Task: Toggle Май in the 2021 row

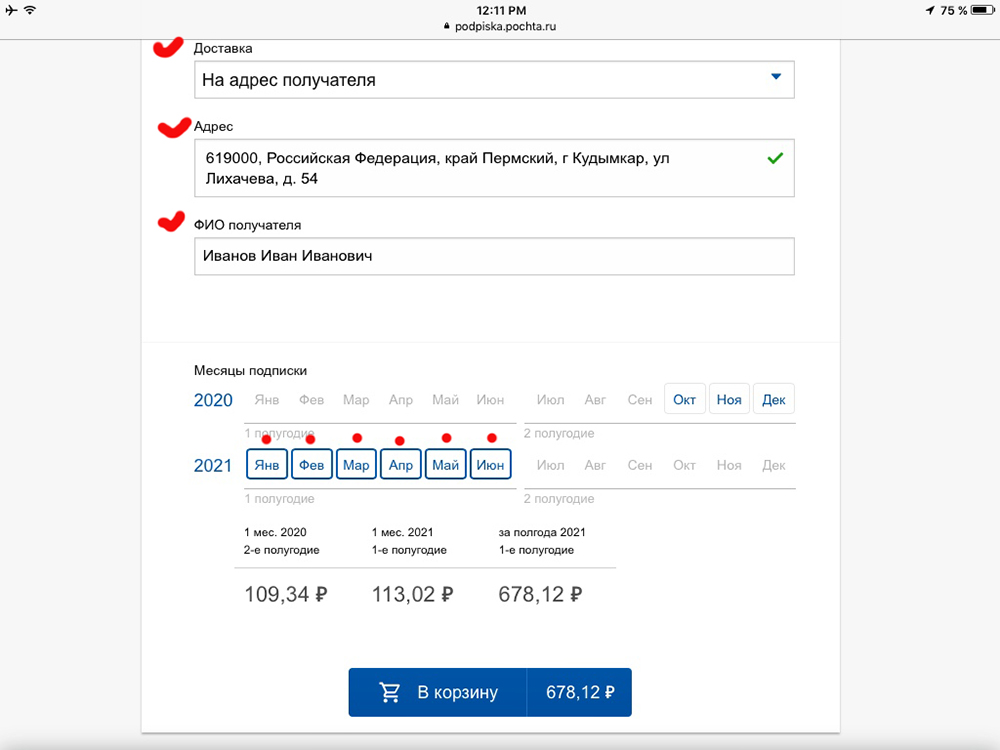Action: tap(445, 464)
